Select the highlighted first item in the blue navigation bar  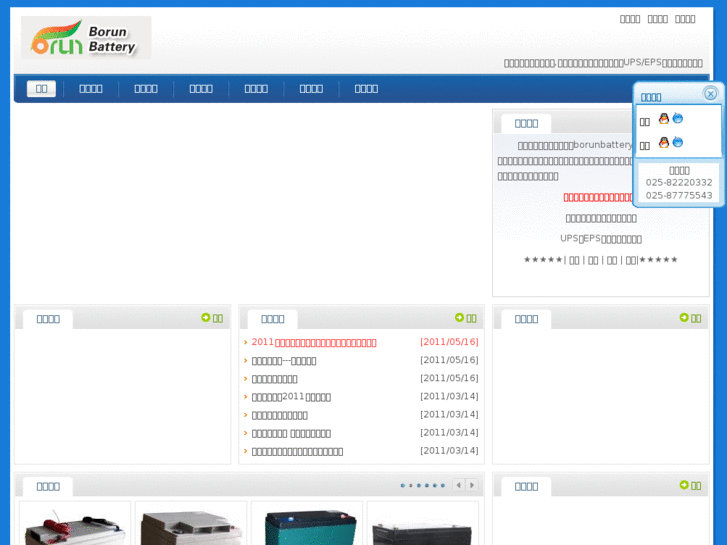tap(41, 89)
